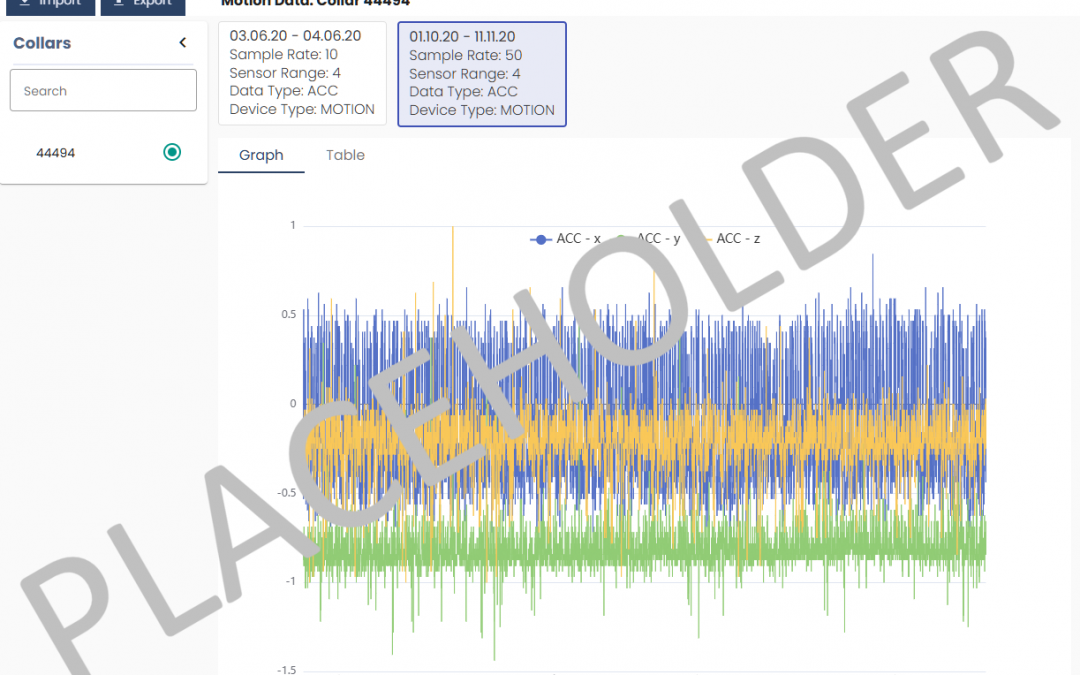1080x675 pixels.
Task: Click the yellow ACC - z legend marker
Action: pyautogui.click(x=702, y=239)
